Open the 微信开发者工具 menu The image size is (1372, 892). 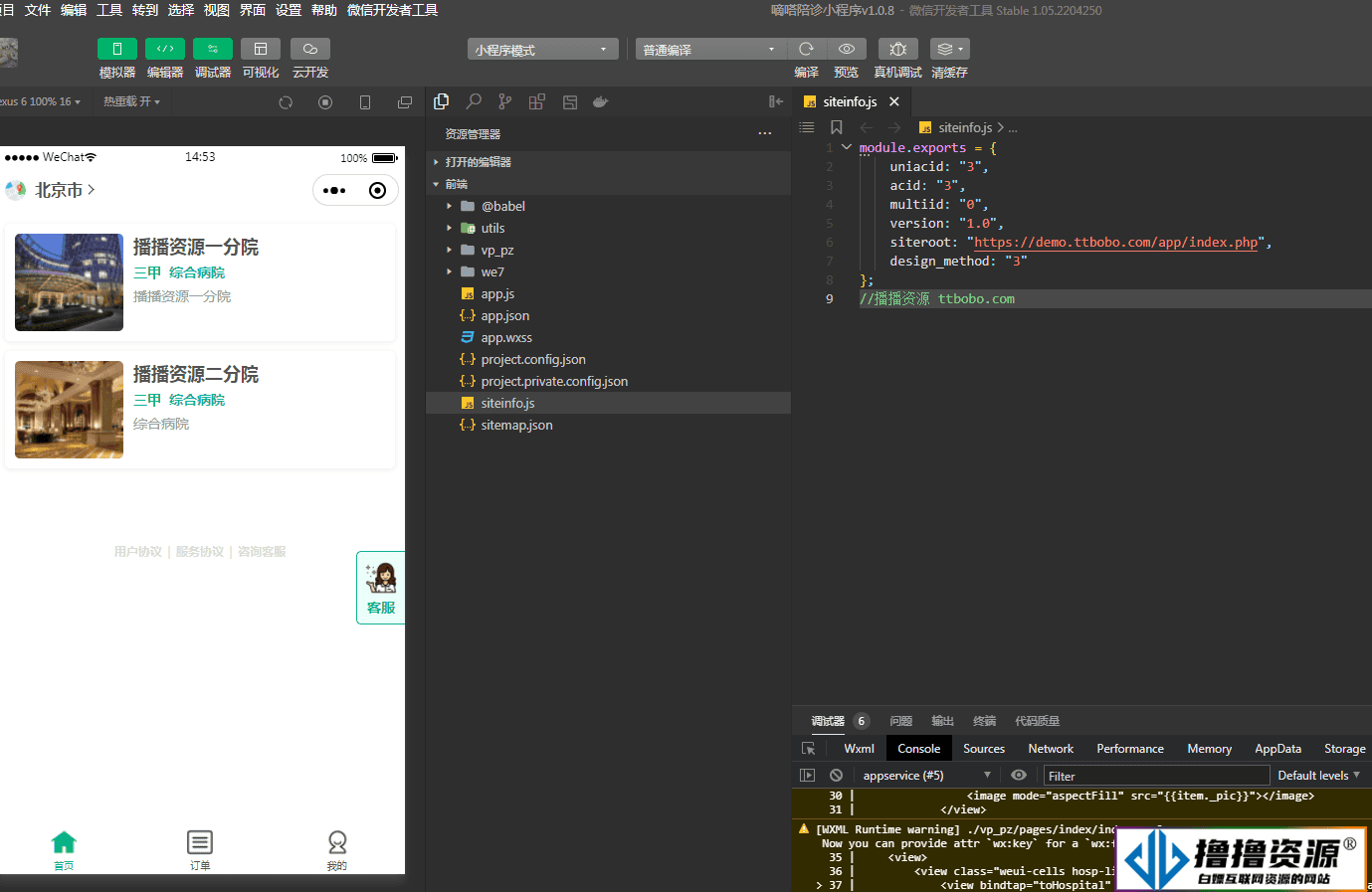tap(392, 10)
